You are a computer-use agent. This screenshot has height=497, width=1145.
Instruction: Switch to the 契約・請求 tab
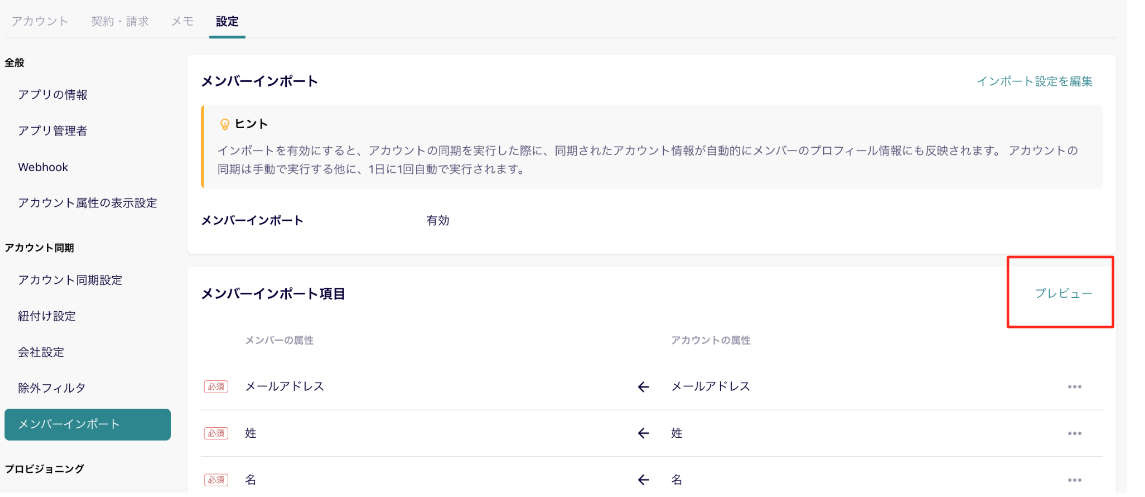pyautogui.click(x=120, y=21)
